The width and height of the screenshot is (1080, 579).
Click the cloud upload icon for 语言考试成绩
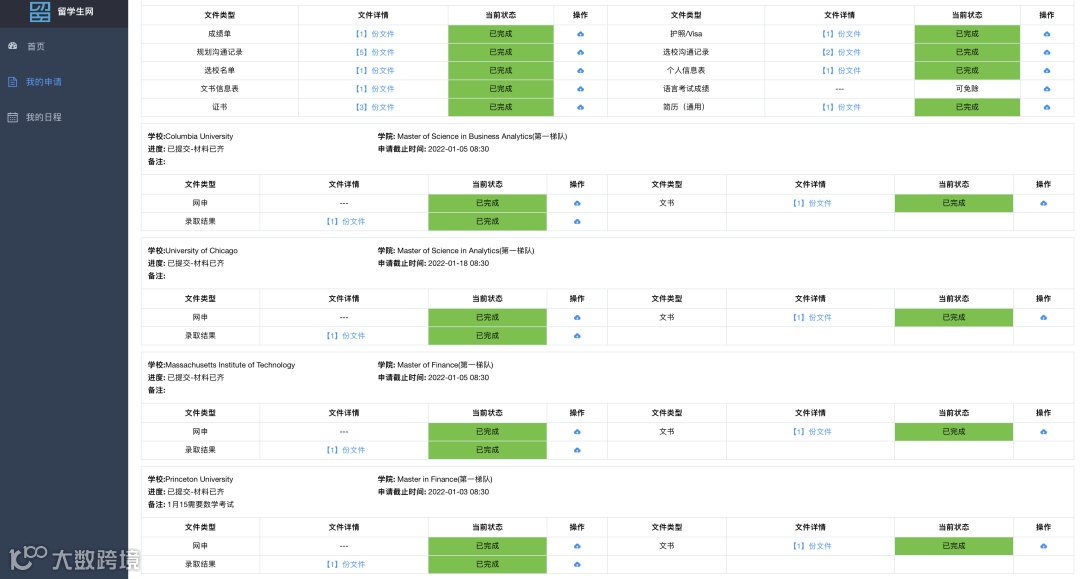click(x=1046, y=89)
